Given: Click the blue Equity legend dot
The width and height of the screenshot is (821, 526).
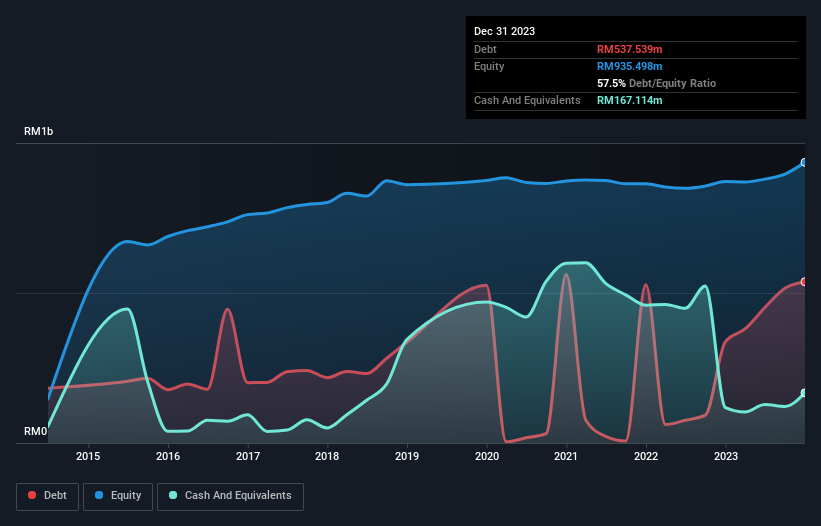Looking at the screenshot, I should tap(99, 495).
